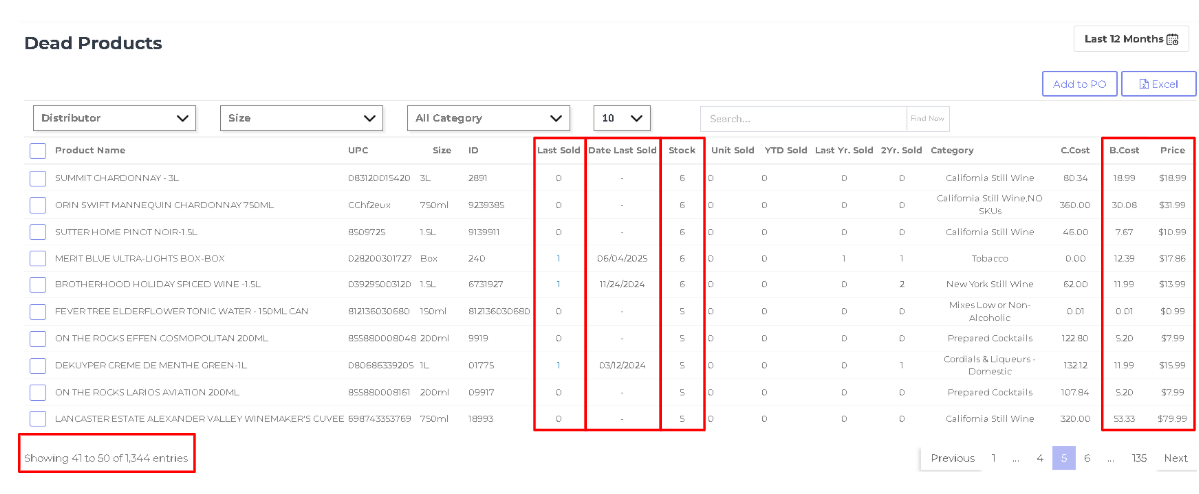Click the Find New button
This screenshot has width=1199, height=494.
(x=928, y=119)
